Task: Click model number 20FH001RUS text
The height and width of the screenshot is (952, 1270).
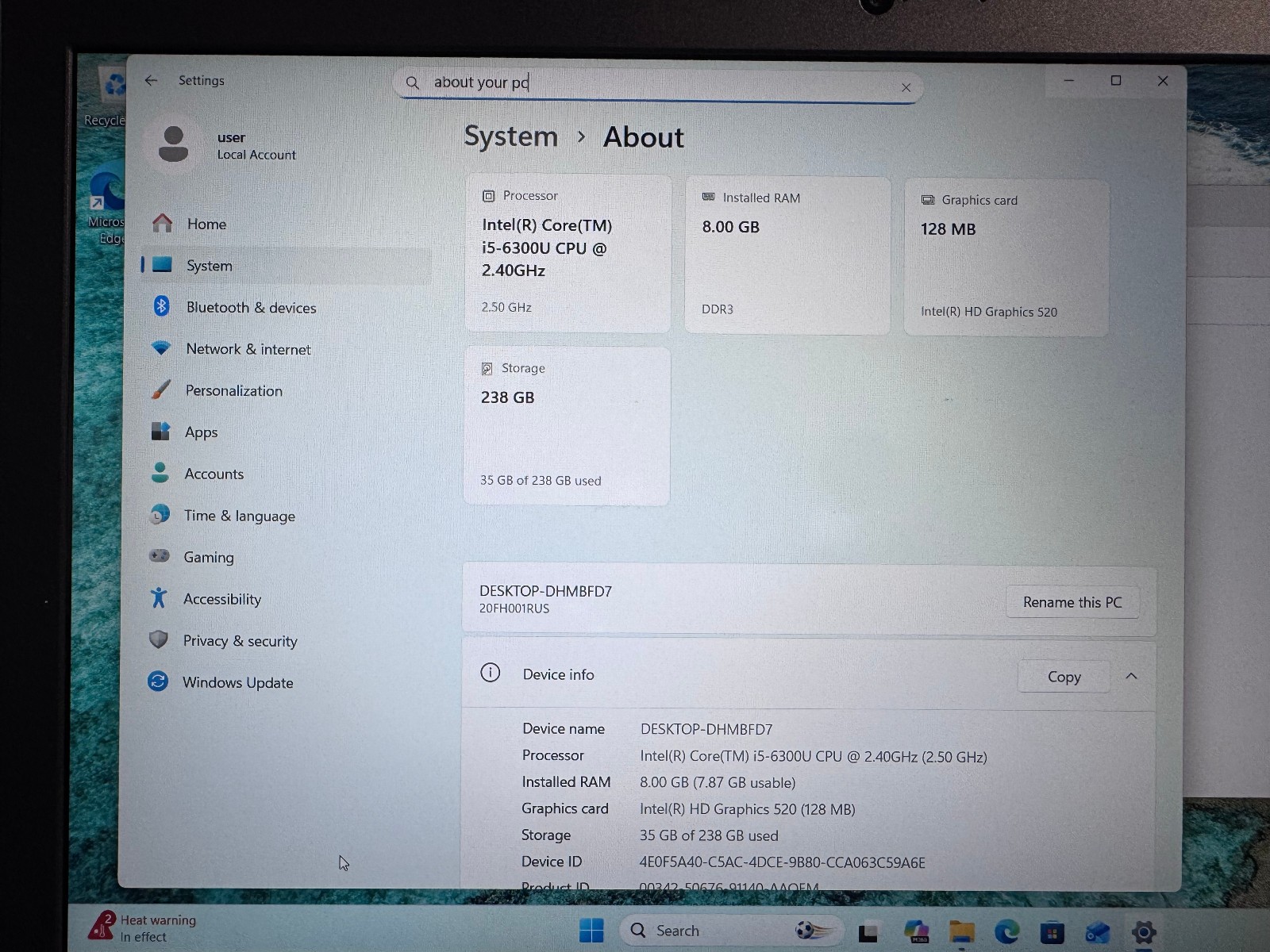Action: pyautogui.click(x=514, y=608)
